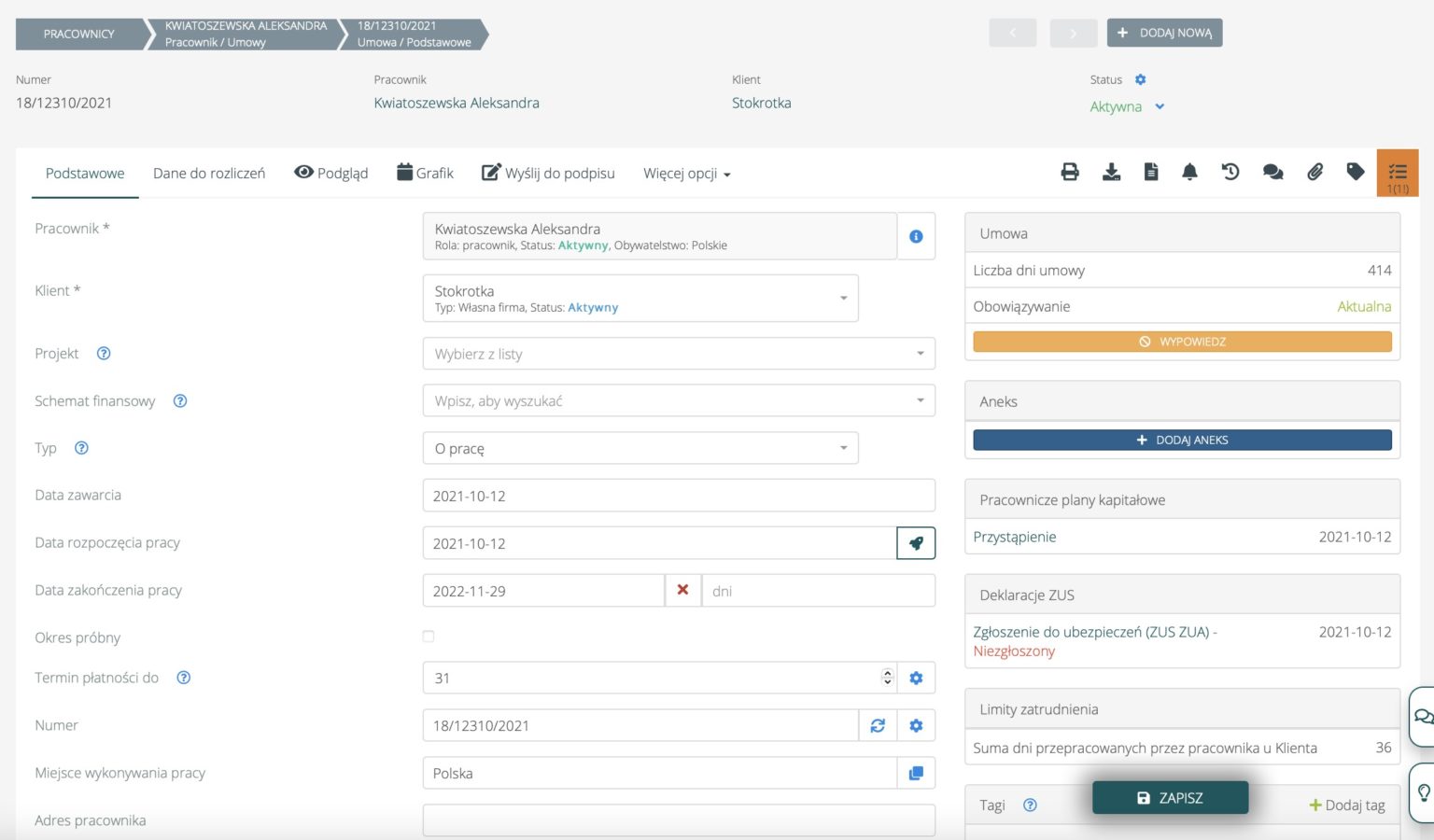The height and width of the screenshot is (840, 1434).
Task: Open the orange task checklist icon
Action: (x=1398, y=173)
